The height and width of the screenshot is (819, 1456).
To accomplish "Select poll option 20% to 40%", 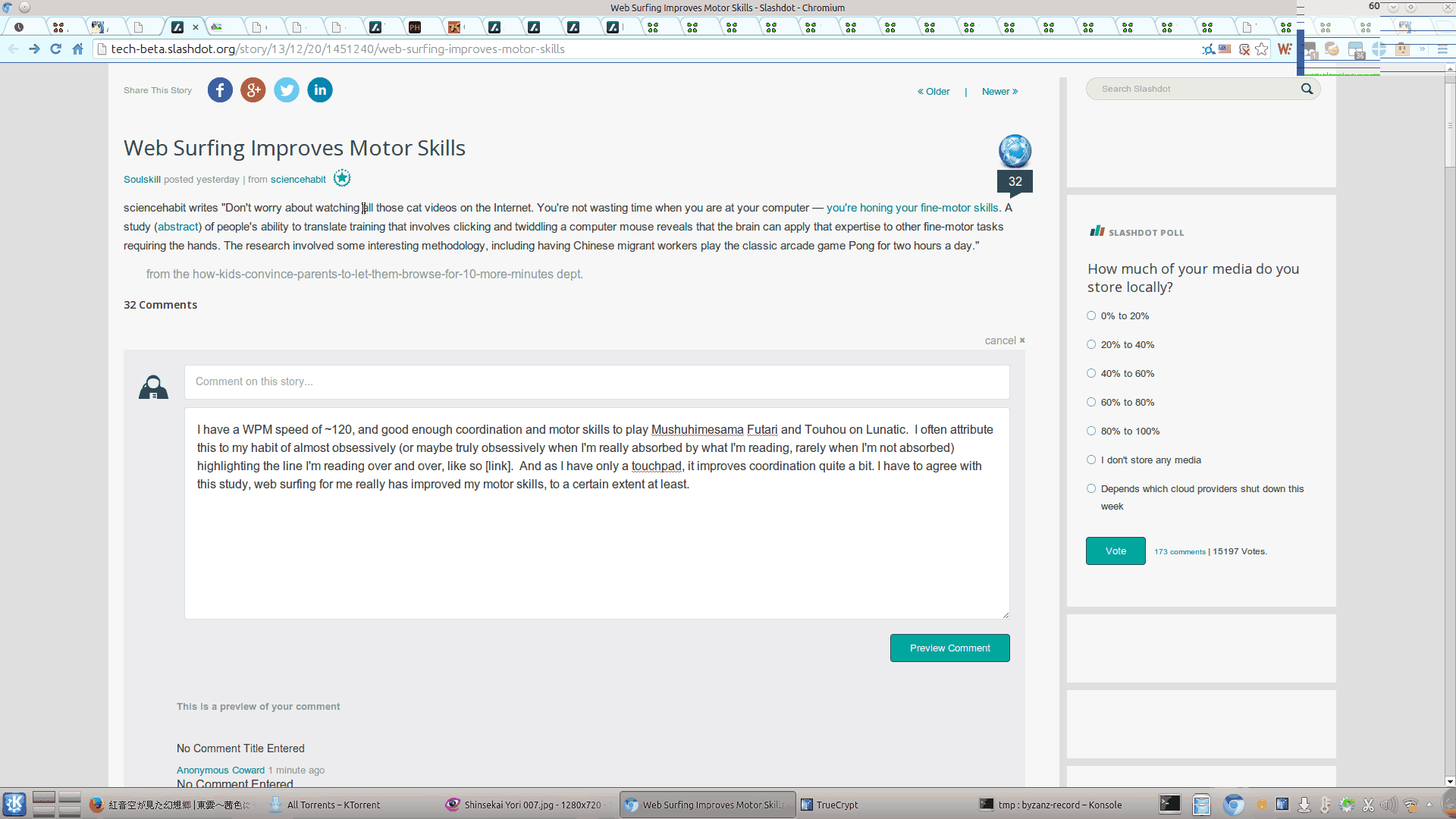I will click(1090, 344).
